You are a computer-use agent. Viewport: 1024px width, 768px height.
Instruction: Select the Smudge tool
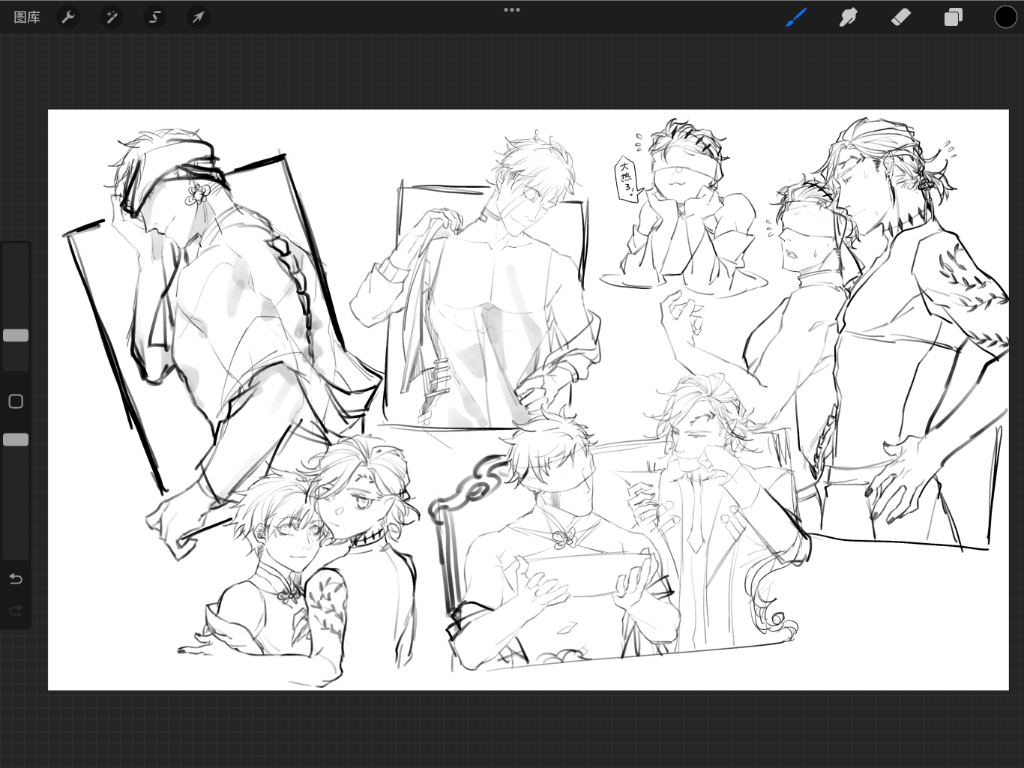tap(848, 17)
